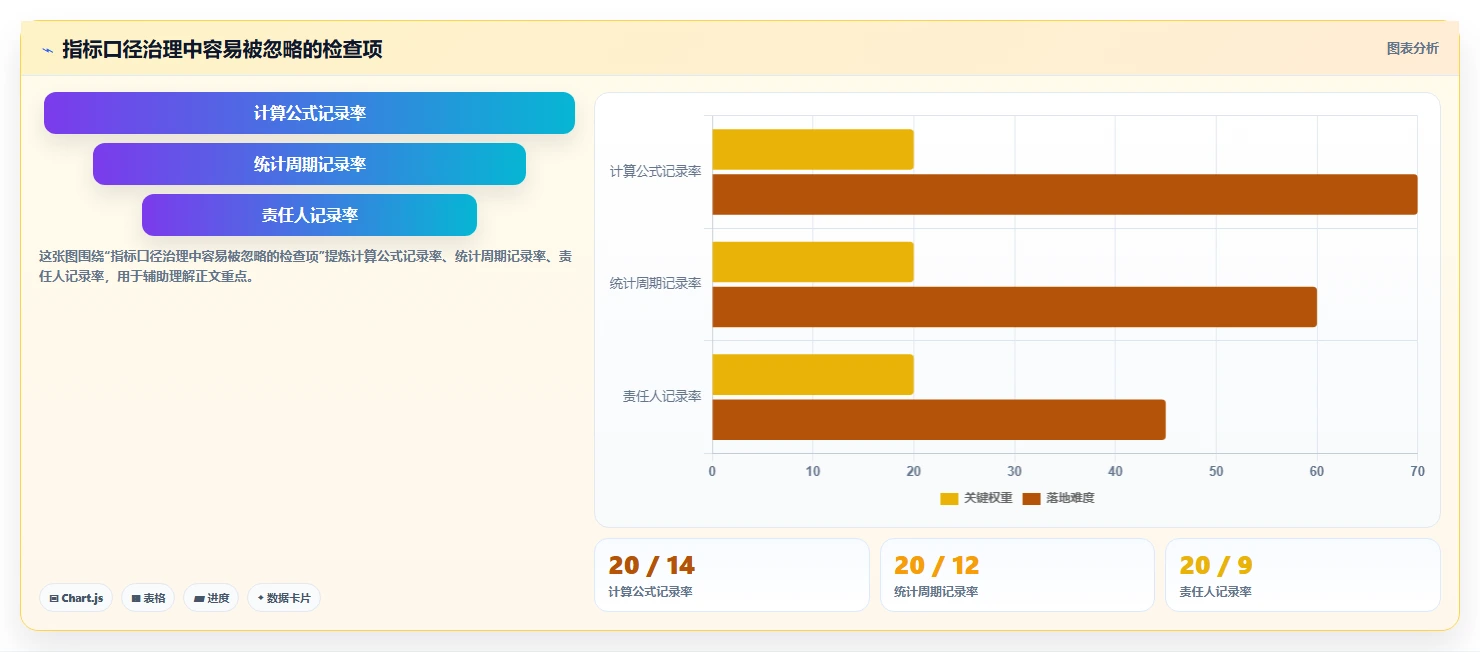Open the 20 / 12 data card
Screen dimensions: 1480x652
tap(1017, 575)
